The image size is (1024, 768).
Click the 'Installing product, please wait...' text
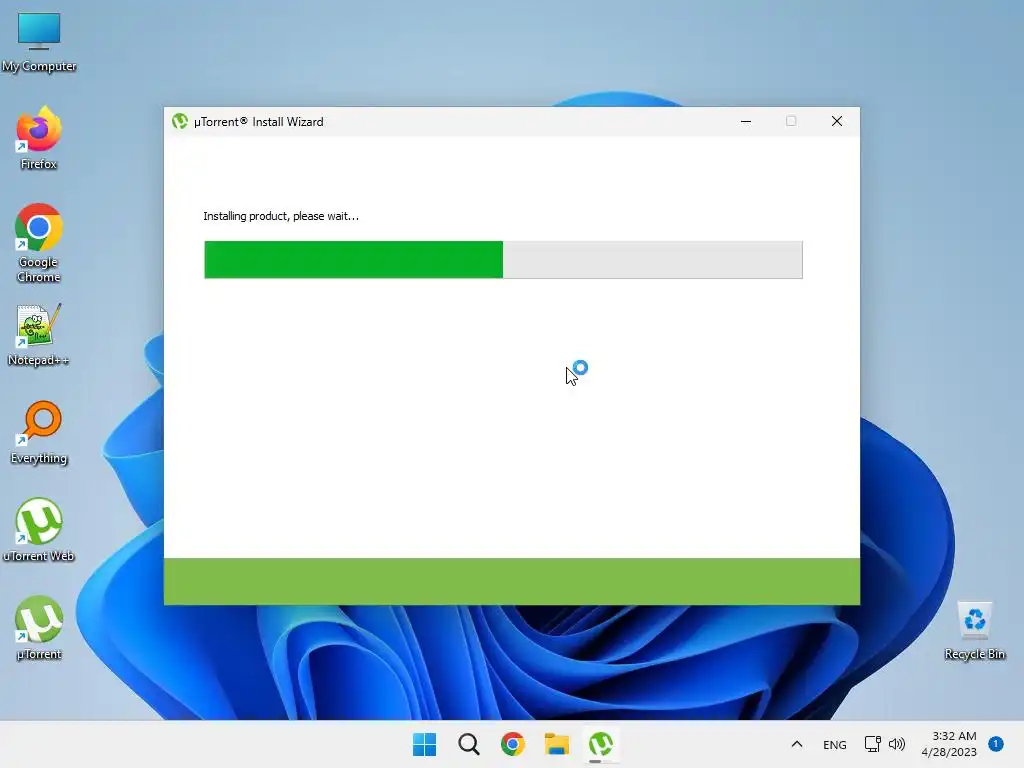click(x=281, y=216)
